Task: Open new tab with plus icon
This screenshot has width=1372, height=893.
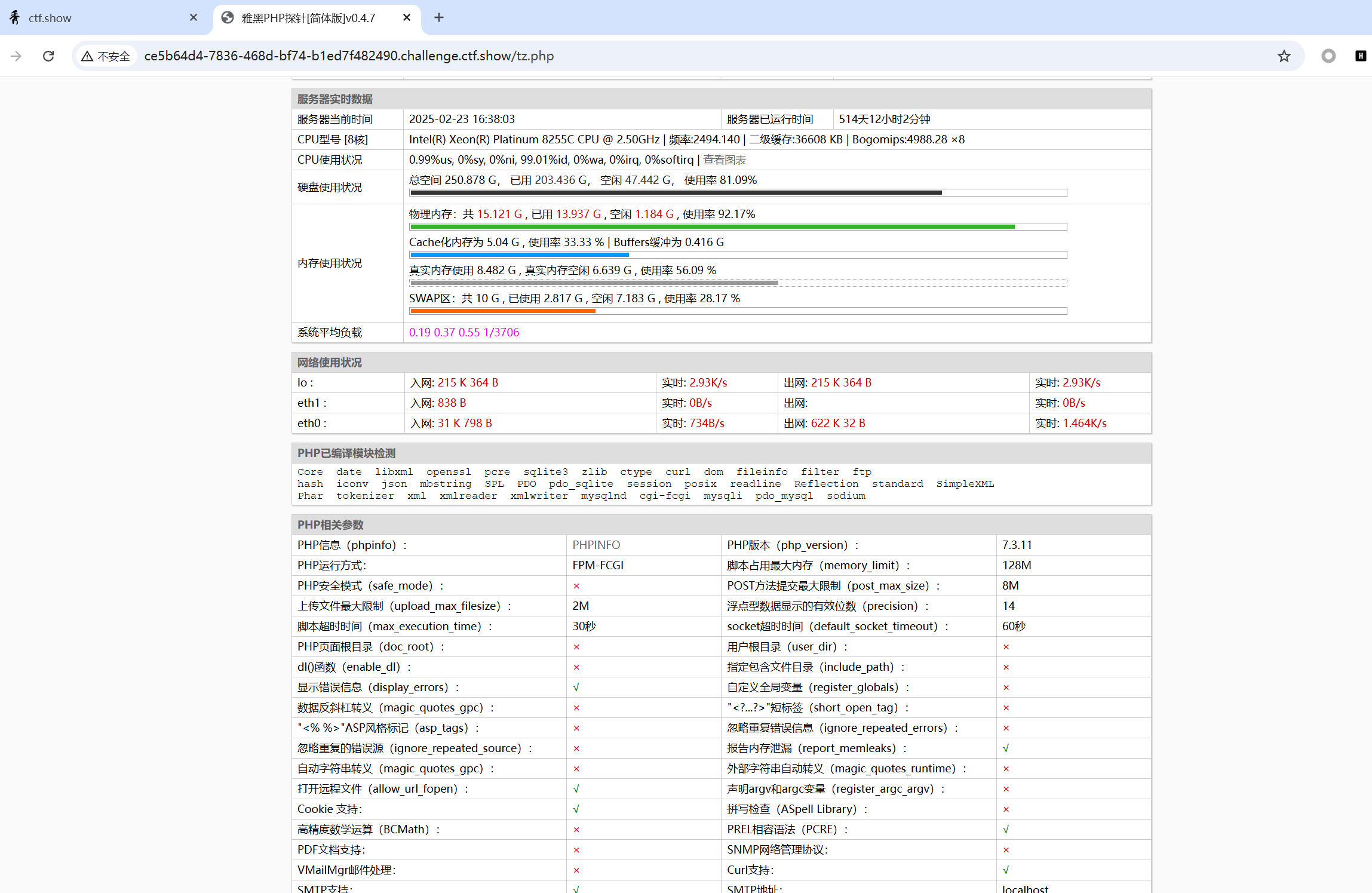Action: (x=439, y=18)
